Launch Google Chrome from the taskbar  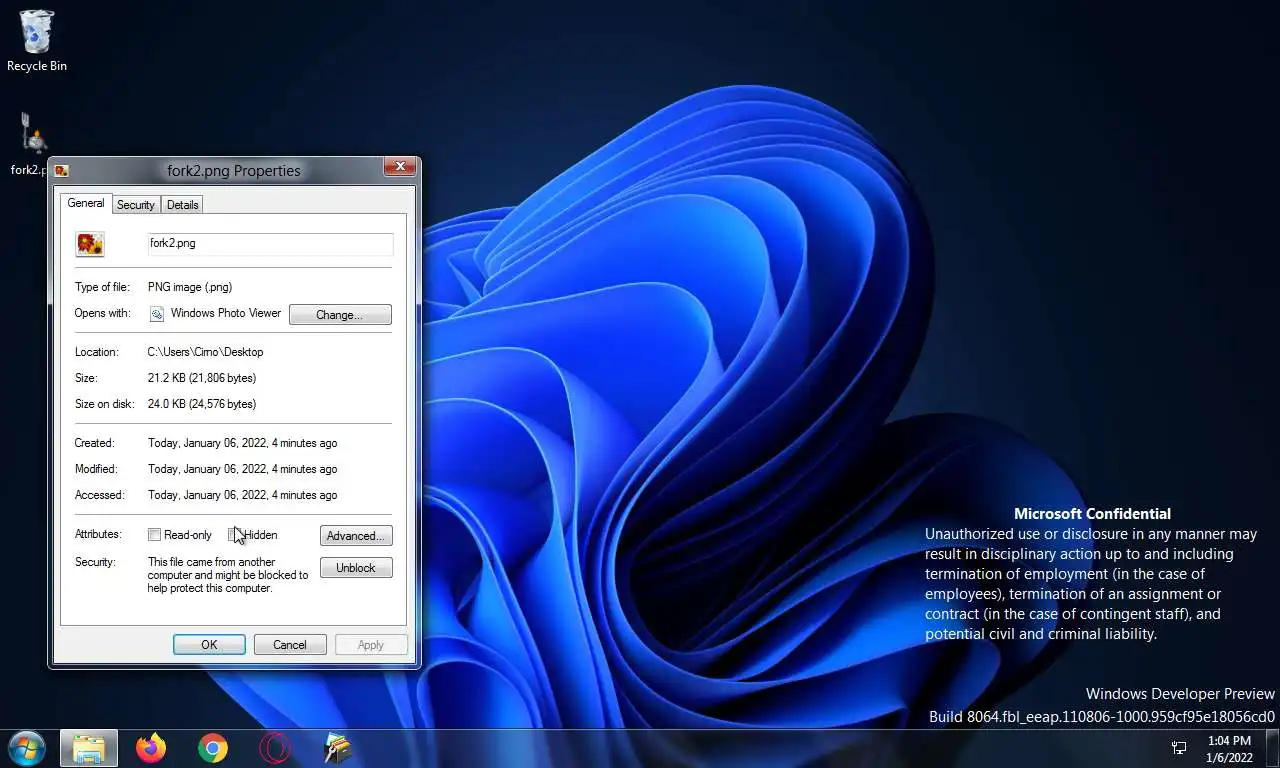tap(213, 748)
